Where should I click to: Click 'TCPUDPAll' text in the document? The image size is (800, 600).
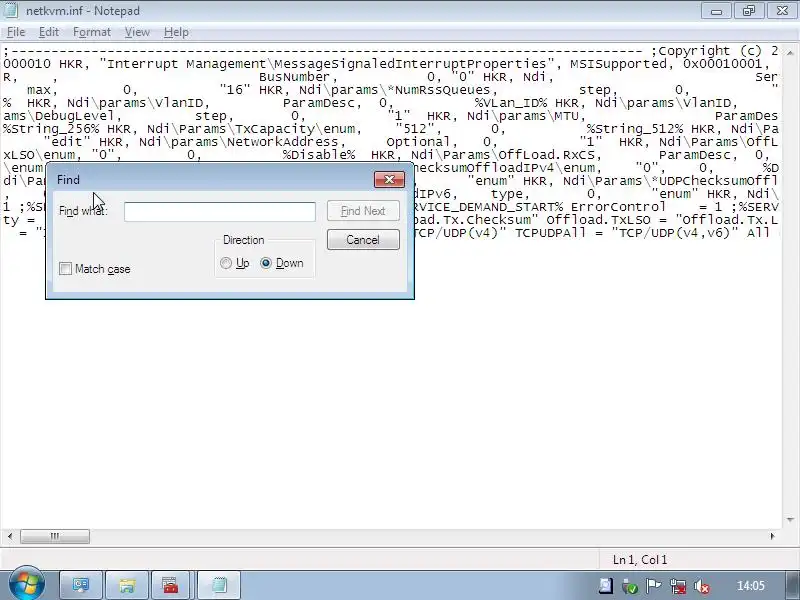[x=550, y=233]
